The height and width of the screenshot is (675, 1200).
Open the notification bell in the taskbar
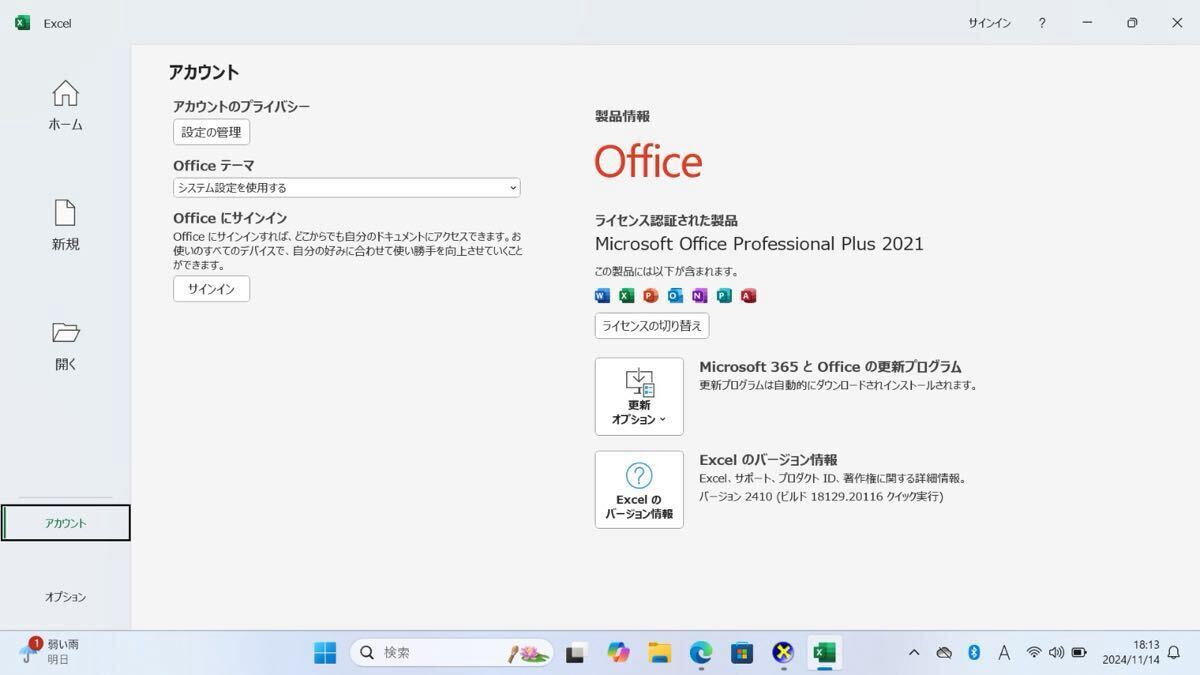(1174, 653)
